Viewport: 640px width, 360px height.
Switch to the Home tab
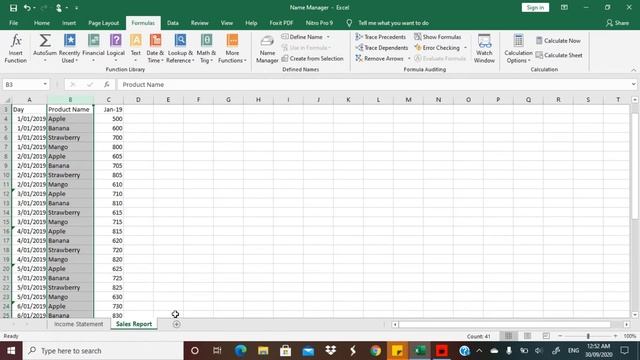tap(42, 23)
